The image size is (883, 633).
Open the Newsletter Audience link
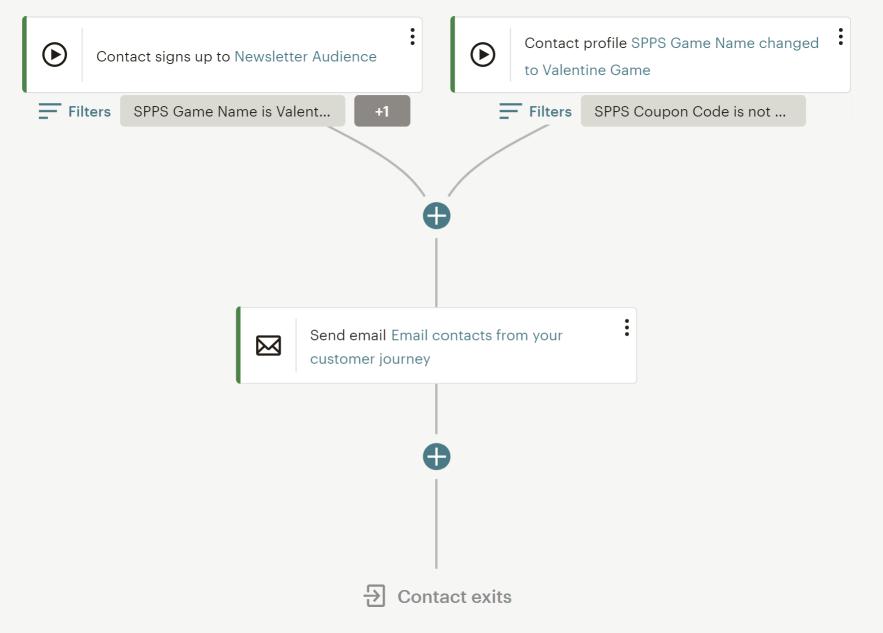click(305, 56)
